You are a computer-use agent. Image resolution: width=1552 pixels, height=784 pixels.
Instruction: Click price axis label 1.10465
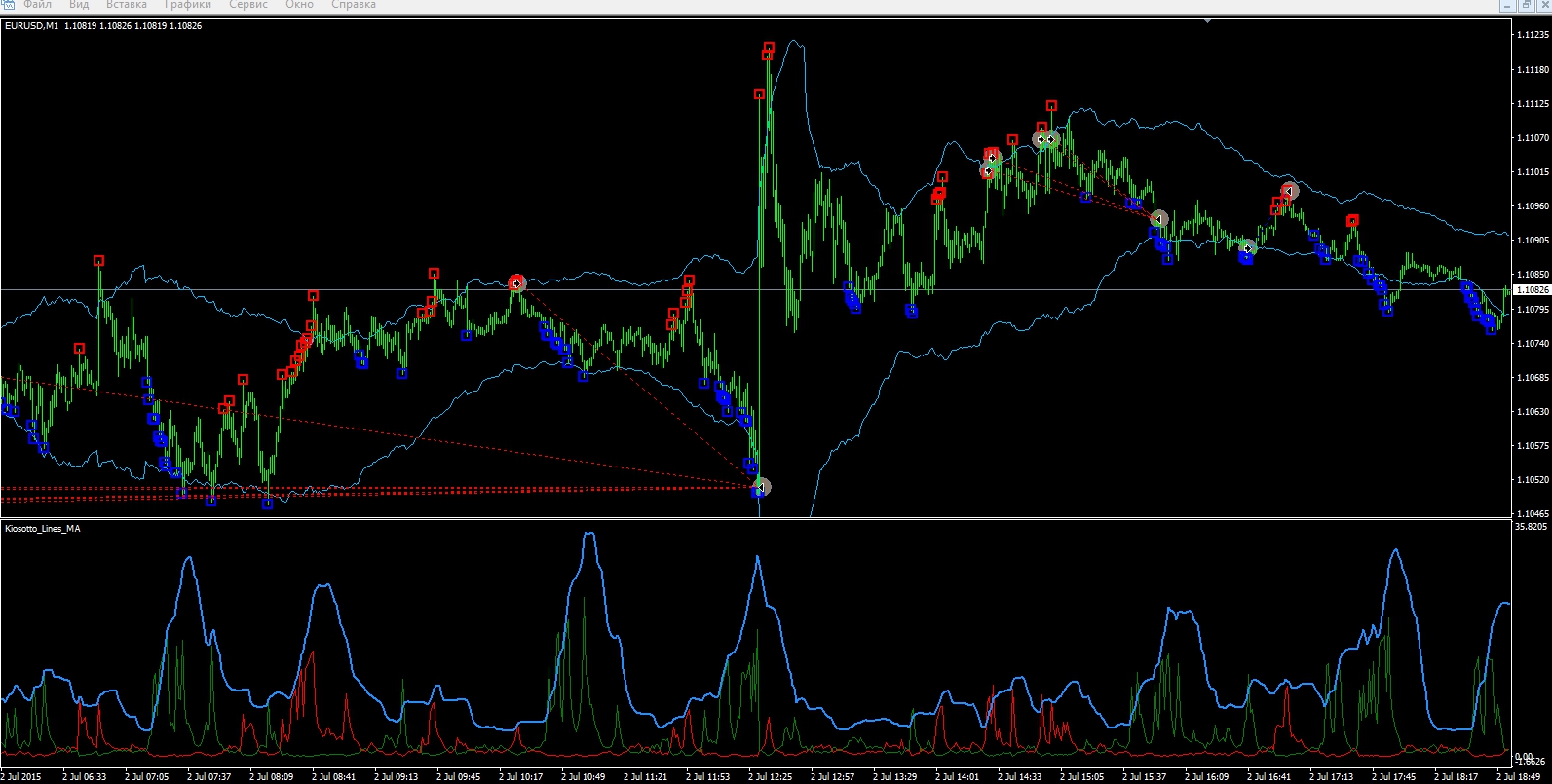point(1533,514)
